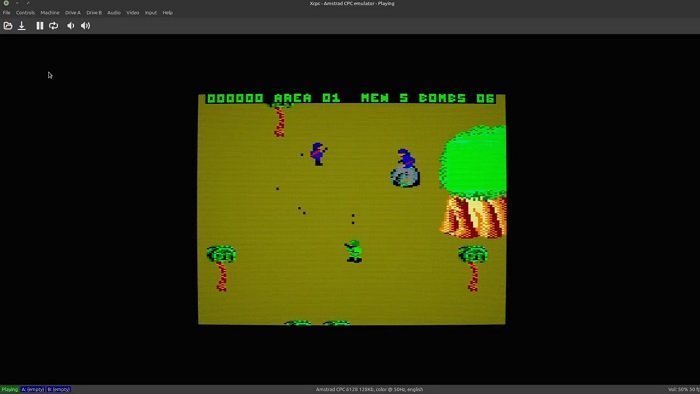Open the Help menu
700x394 pixels.
click(167, 12)
